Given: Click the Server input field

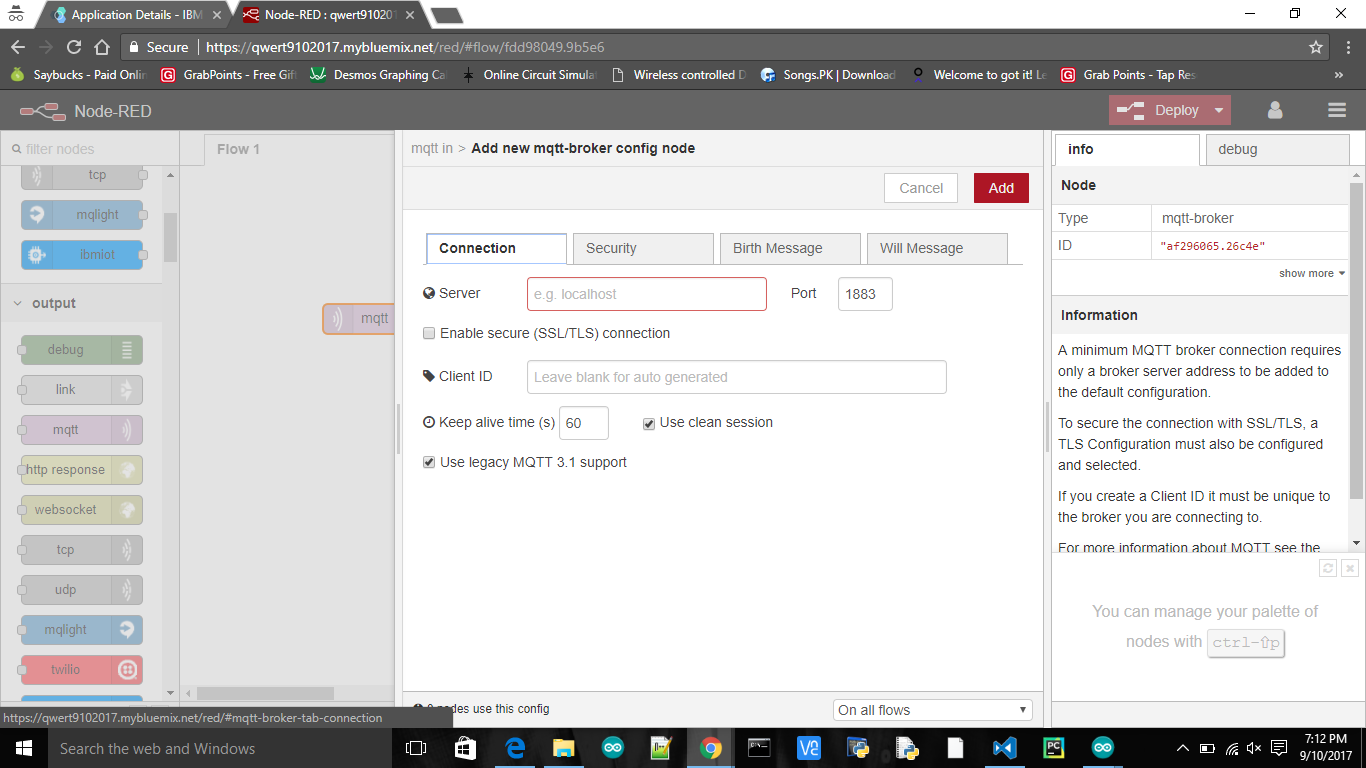Looking at the screenshot, I should point(646,293).
